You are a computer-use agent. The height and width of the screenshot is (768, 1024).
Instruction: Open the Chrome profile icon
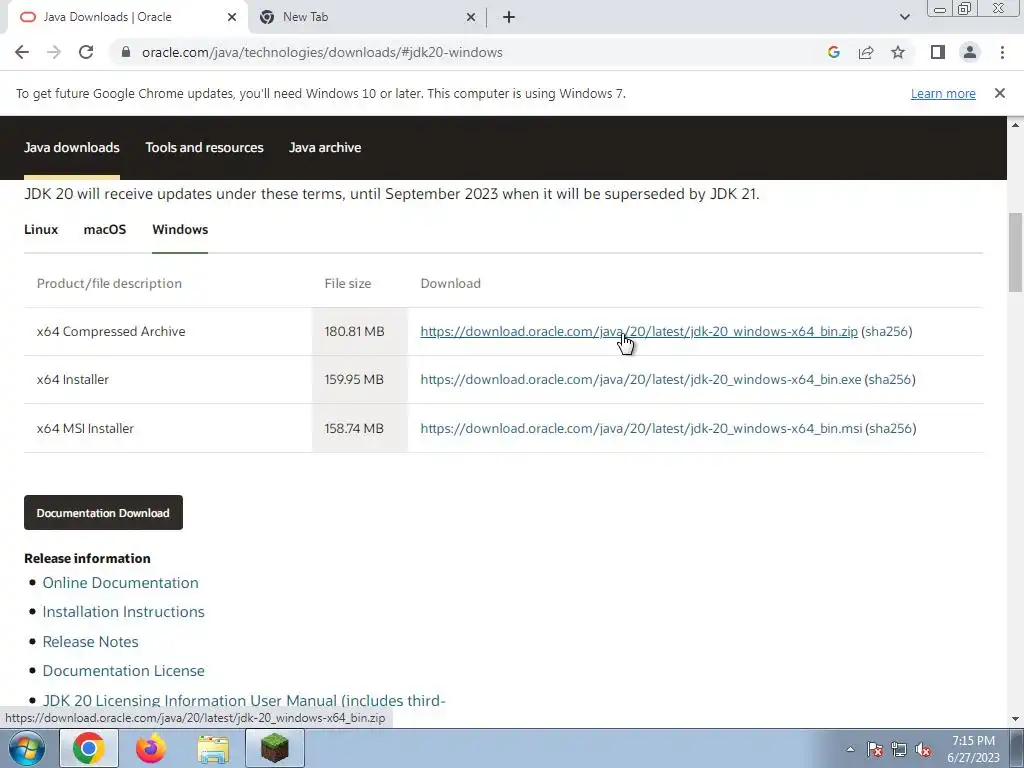970,52
